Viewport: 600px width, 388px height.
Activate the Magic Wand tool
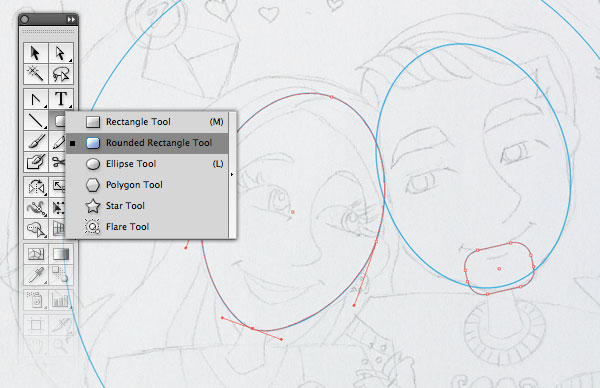point(36,73)
